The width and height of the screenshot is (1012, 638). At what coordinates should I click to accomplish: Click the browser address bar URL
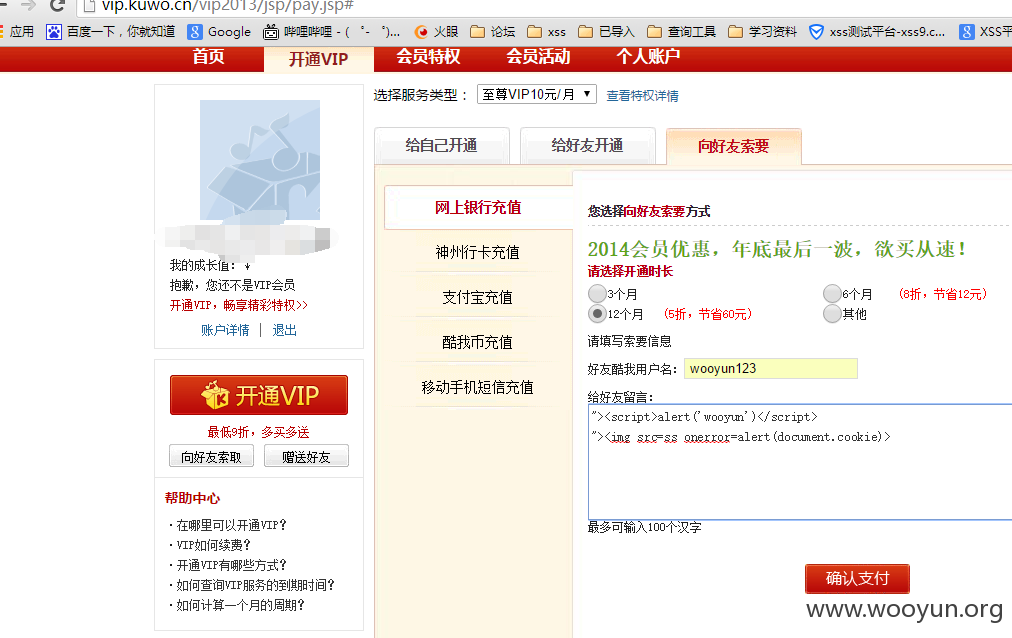(x=228, y=6)
